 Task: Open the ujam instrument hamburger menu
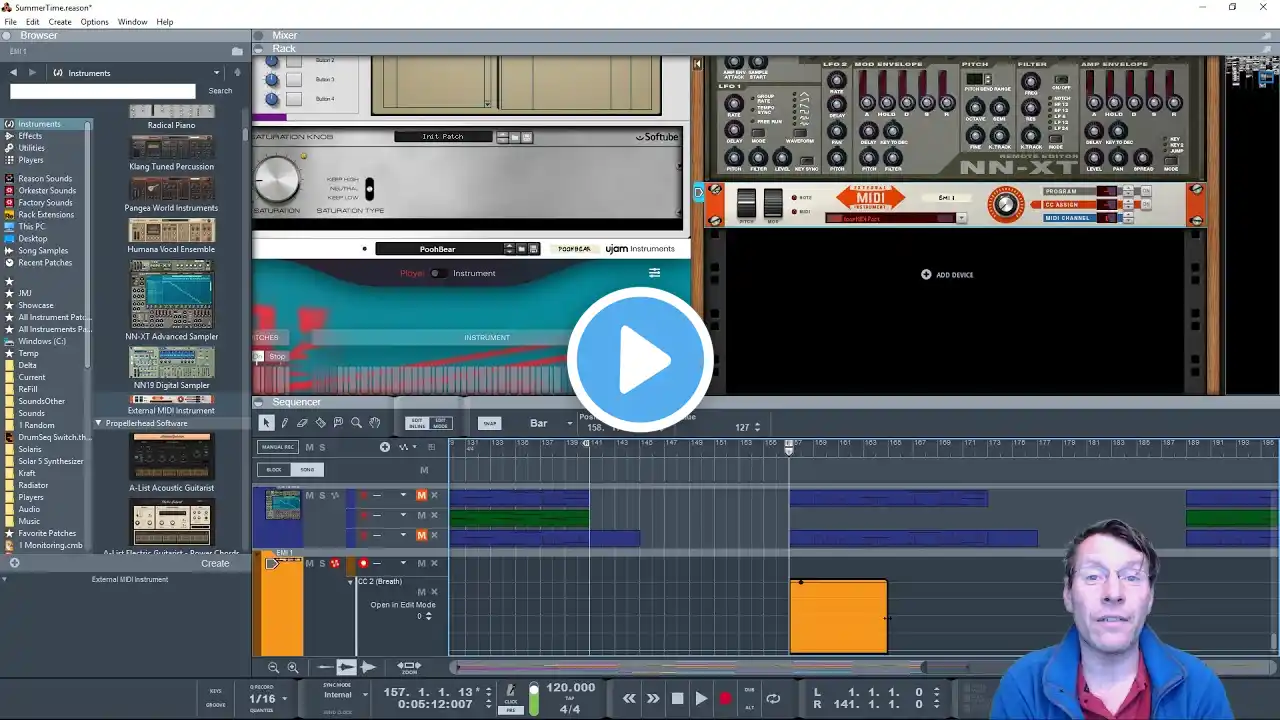(655, 273)
